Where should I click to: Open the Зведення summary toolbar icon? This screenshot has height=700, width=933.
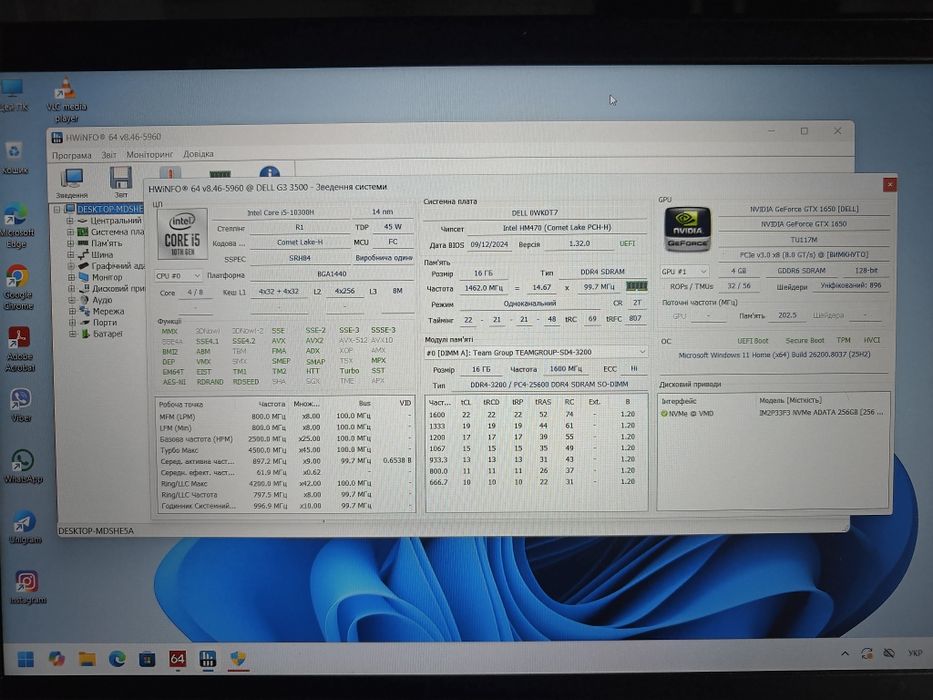point(73,183)
